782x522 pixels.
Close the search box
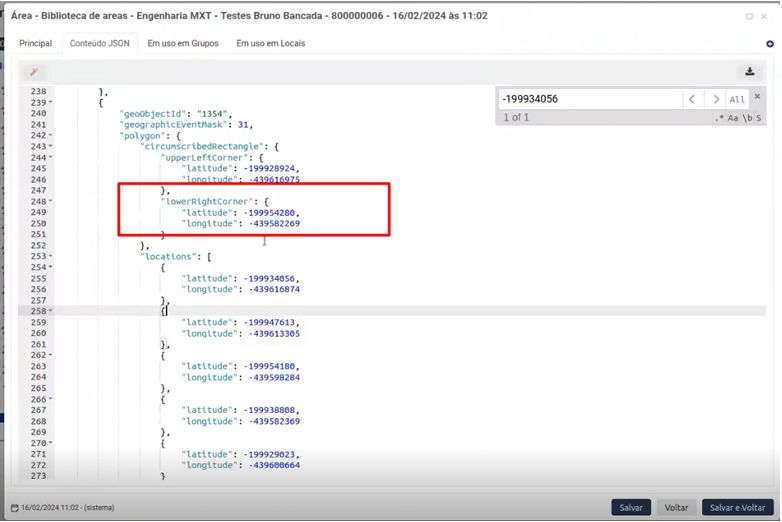pyautogui.click(x=757, y=97)
